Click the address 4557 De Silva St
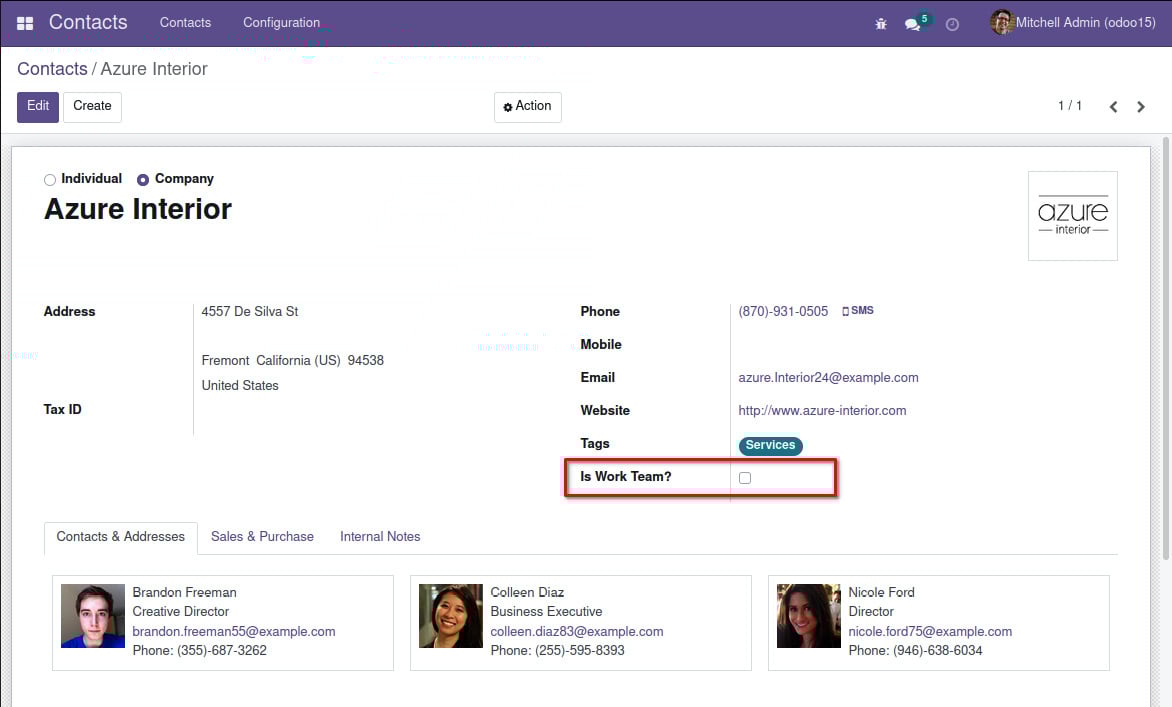The height and width of the screenshot is (707, 1172). click(250, 312)
